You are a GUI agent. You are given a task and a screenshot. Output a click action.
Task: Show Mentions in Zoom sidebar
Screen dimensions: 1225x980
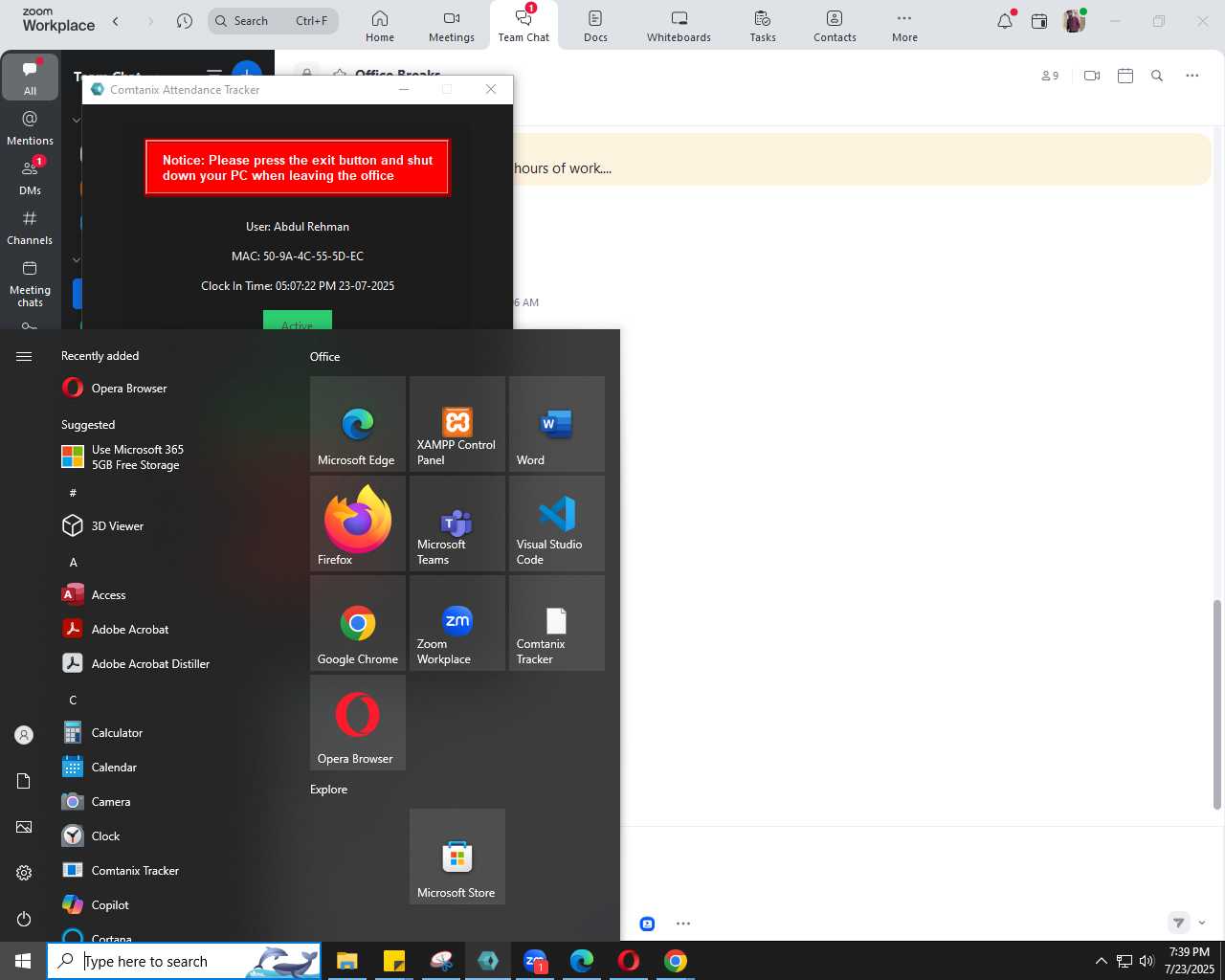(x=30, y=127)
